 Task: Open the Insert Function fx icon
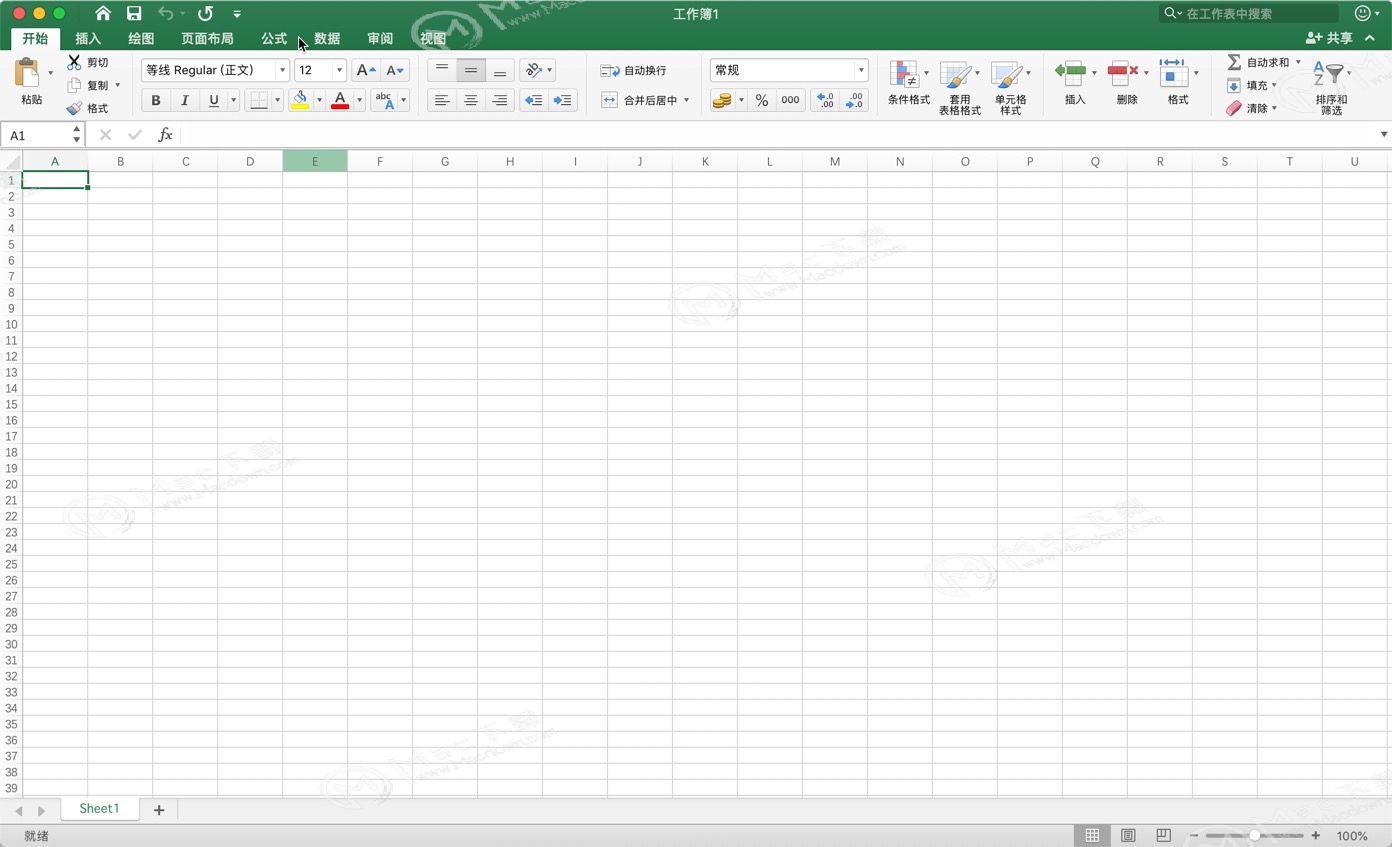pyautogui.click(x=166, y=135)
